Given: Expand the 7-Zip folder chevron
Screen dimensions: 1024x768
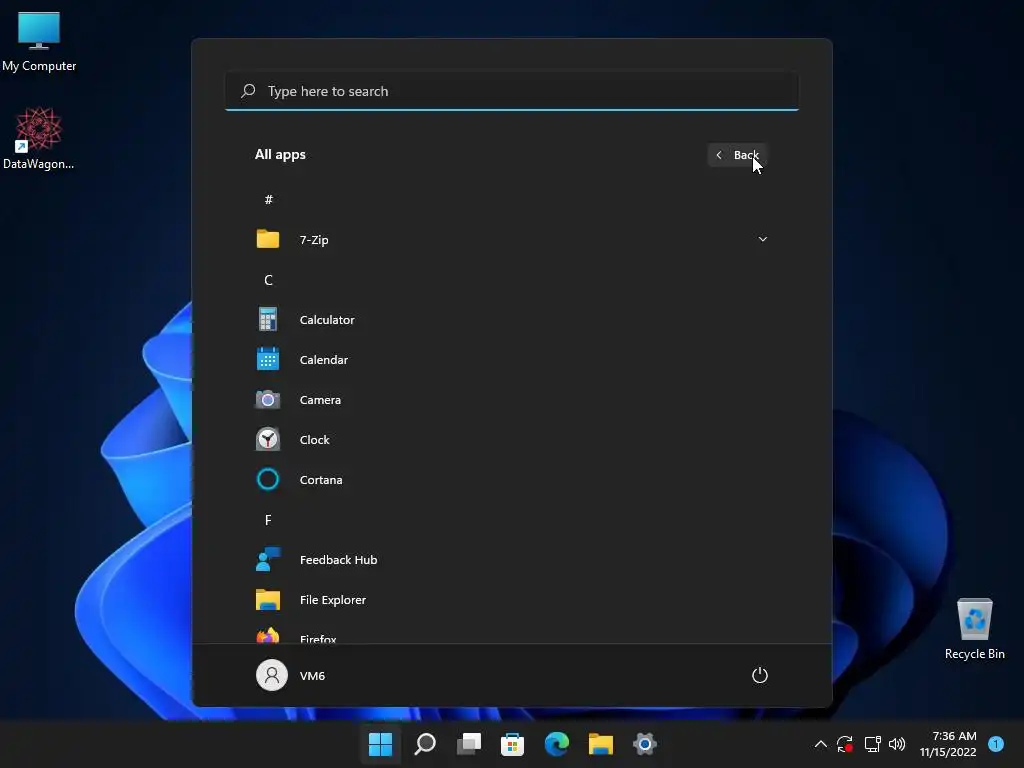Looking at the screenshot, I should 762,239.
